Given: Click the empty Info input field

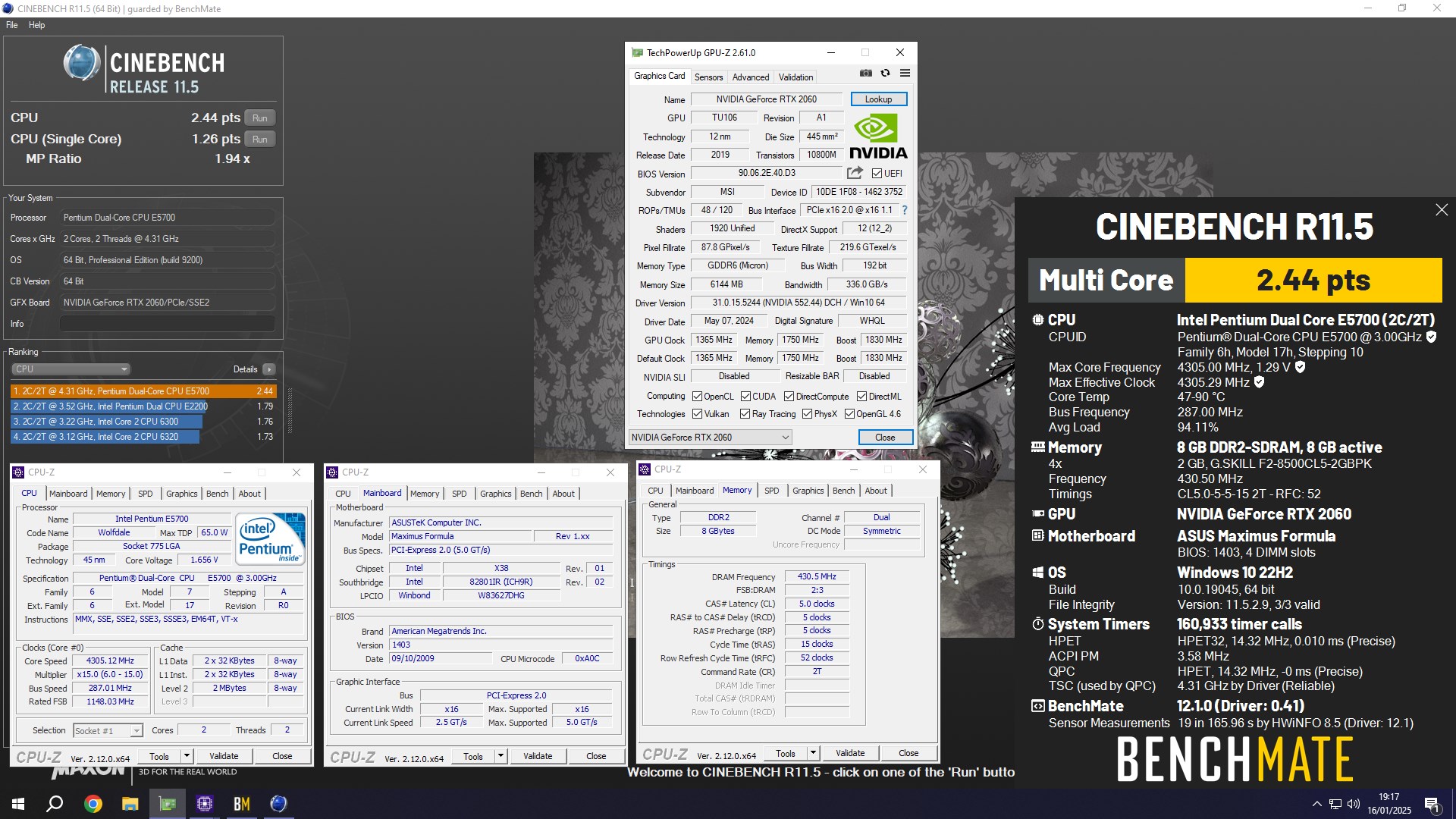Looking at the screenshot, I should 167,324.
